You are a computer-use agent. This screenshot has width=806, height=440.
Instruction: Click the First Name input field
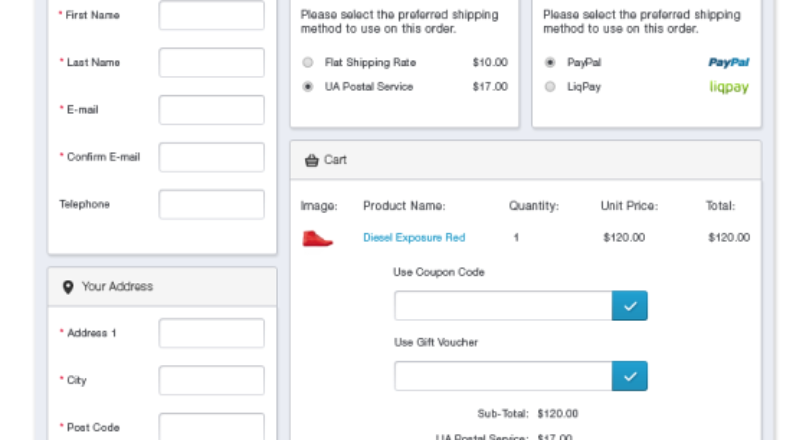click(x=211, y=15)
